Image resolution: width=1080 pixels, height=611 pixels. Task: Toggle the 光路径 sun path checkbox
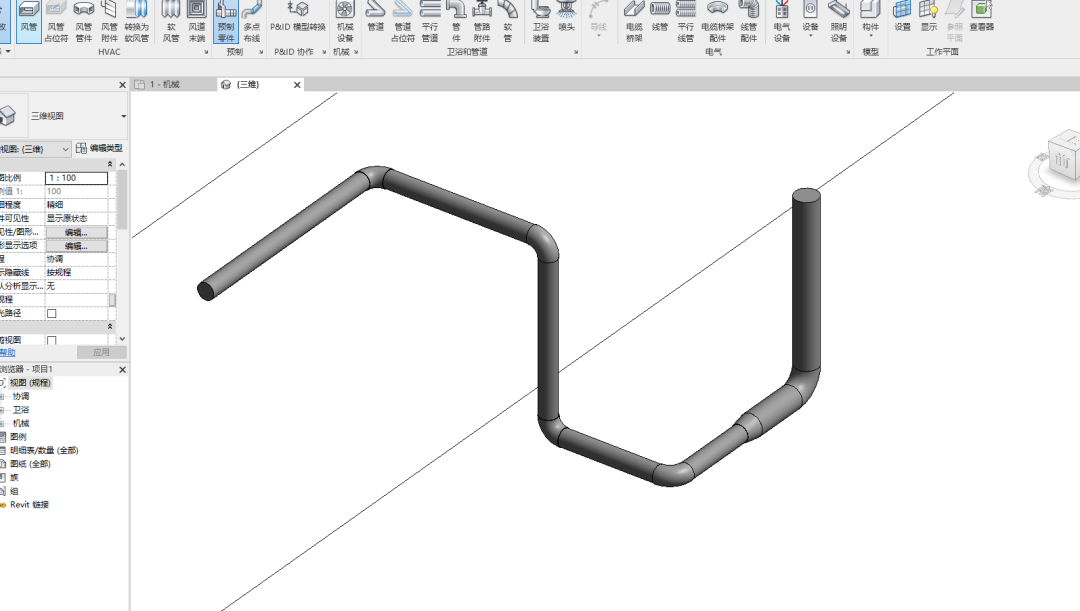click(x=52, y=313)
